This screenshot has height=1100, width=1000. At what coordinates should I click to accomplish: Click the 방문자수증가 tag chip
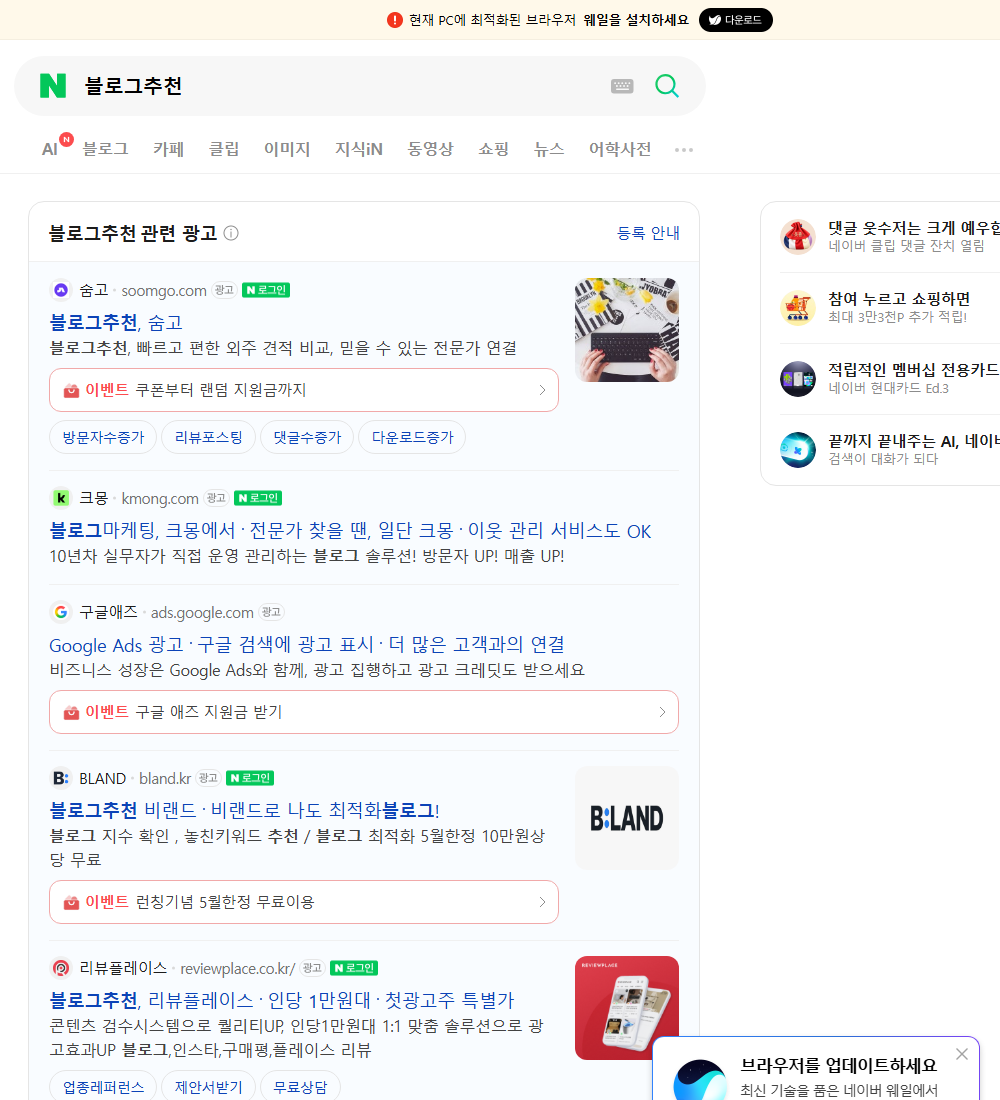pyautogui.click(x=103, y=438)
